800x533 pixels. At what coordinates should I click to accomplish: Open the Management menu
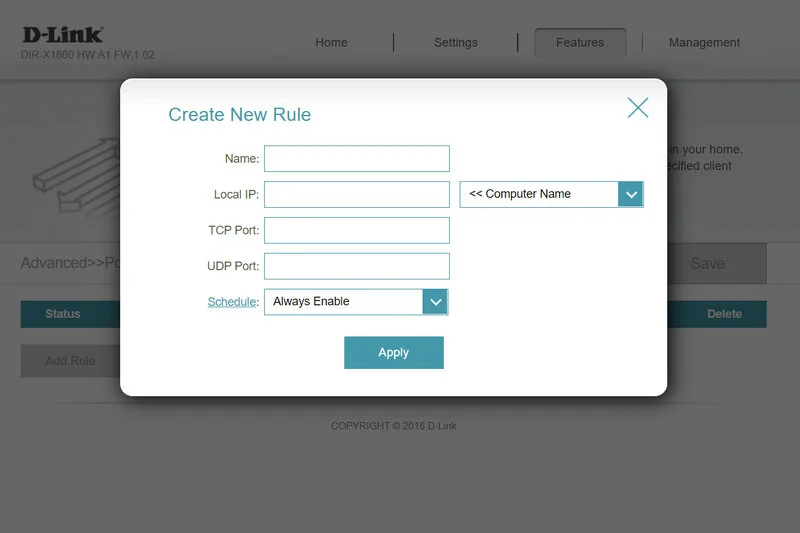pos(704,43)
